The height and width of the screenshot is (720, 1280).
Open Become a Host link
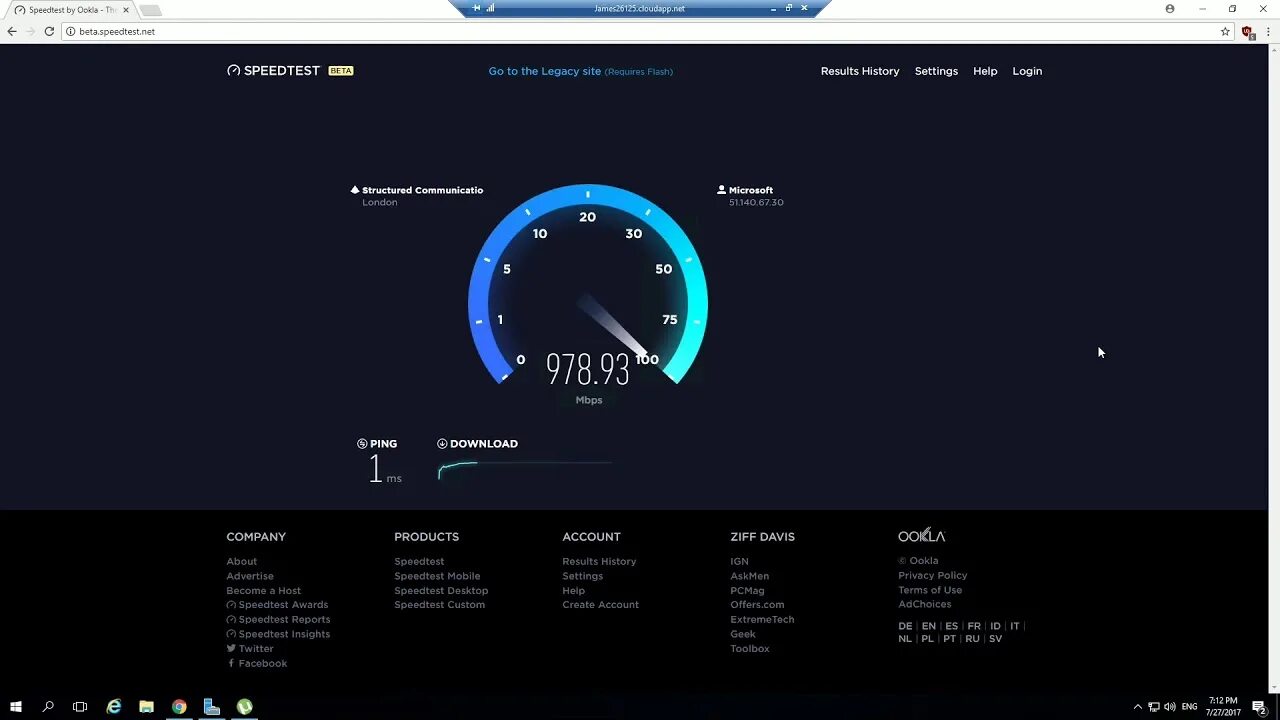click(263, 590)
